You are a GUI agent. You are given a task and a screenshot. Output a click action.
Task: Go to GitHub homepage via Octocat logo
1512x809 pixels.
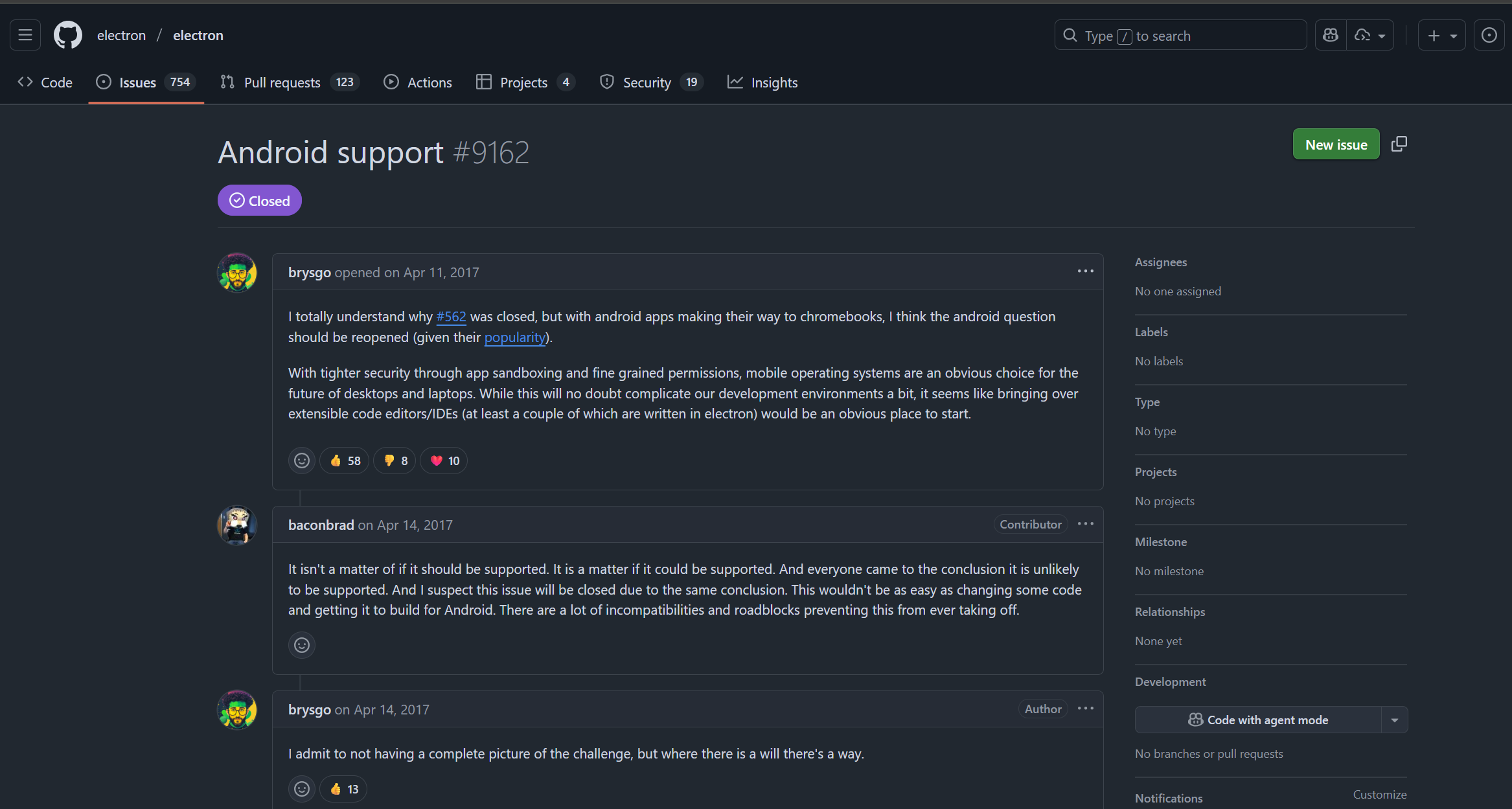pyautogui.click(x=68, y=35)
